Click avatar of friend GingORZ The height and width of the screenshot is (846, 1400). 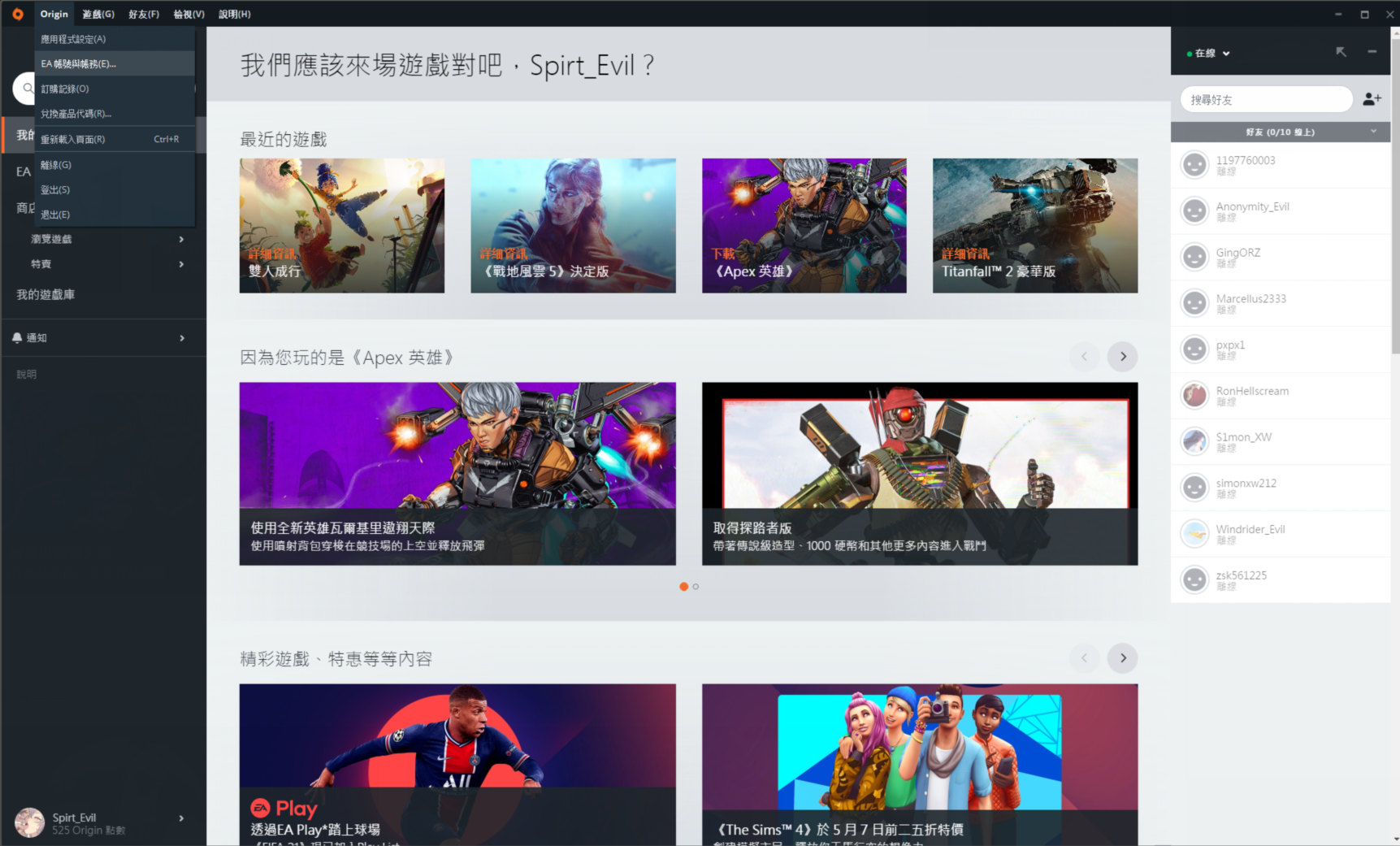click(x=1194, y=258)
